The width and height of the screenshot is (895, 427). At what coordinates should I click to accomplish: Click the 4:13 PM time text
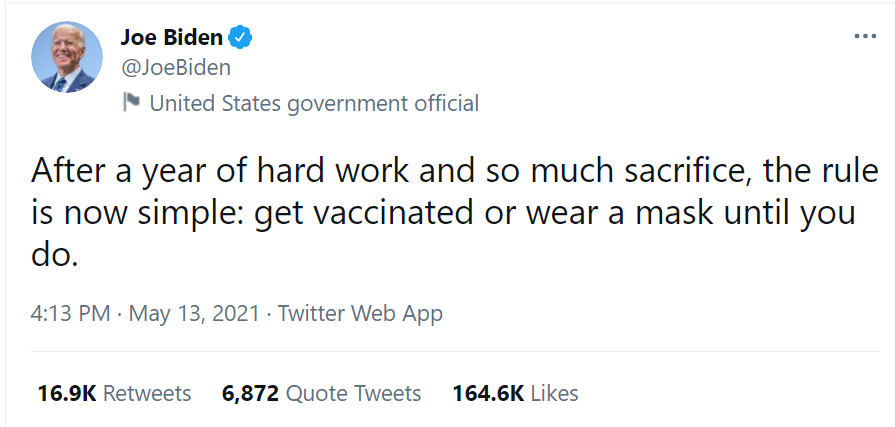(69, 314)
